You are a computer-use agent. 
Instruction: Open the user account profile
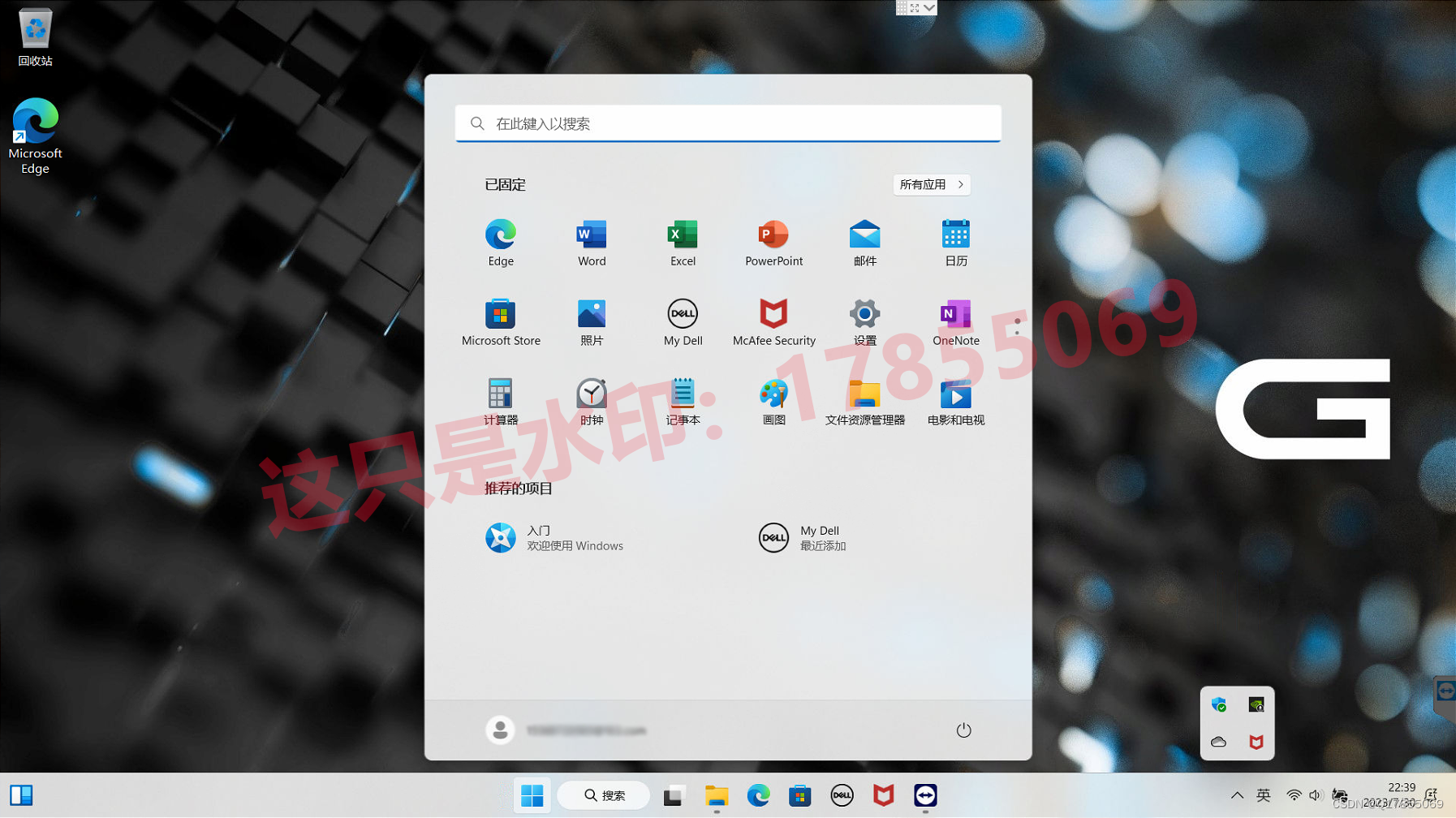pyautogui.click(x=566, y=730)
